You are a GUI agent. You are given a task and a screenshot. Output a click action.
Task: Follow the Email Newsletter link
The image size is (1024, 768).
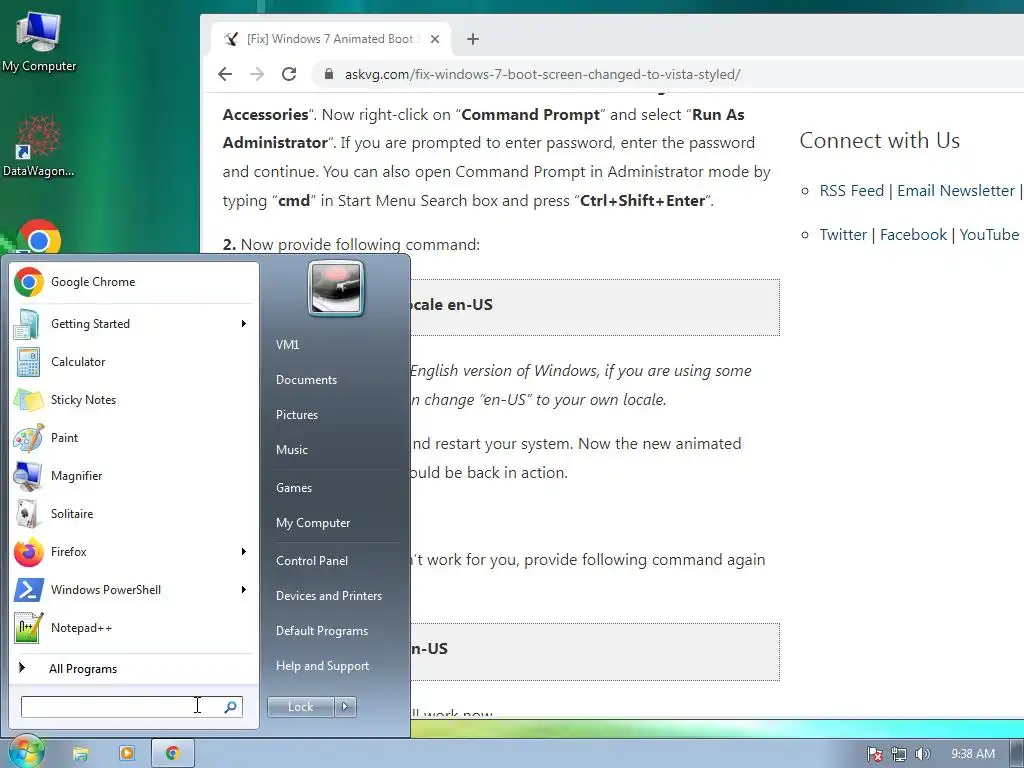point(956,191)
